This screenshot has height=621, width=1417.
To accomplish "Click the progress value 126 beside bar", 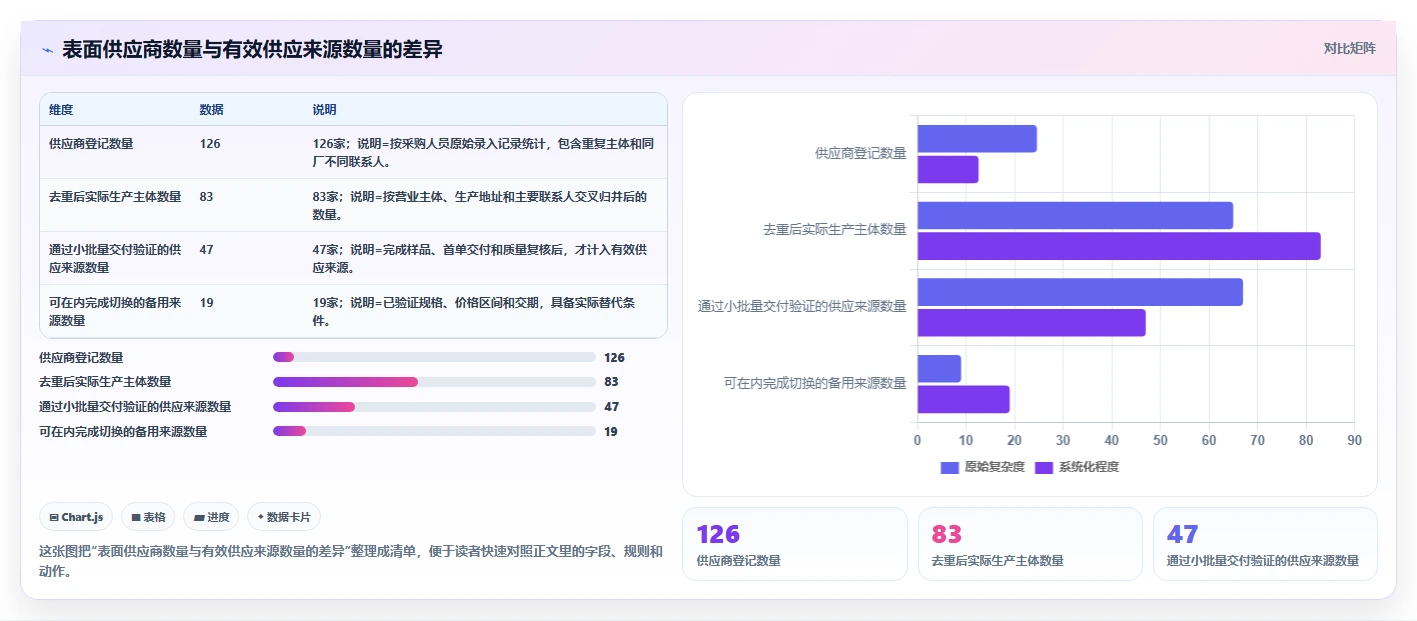I will click(614, 357).
